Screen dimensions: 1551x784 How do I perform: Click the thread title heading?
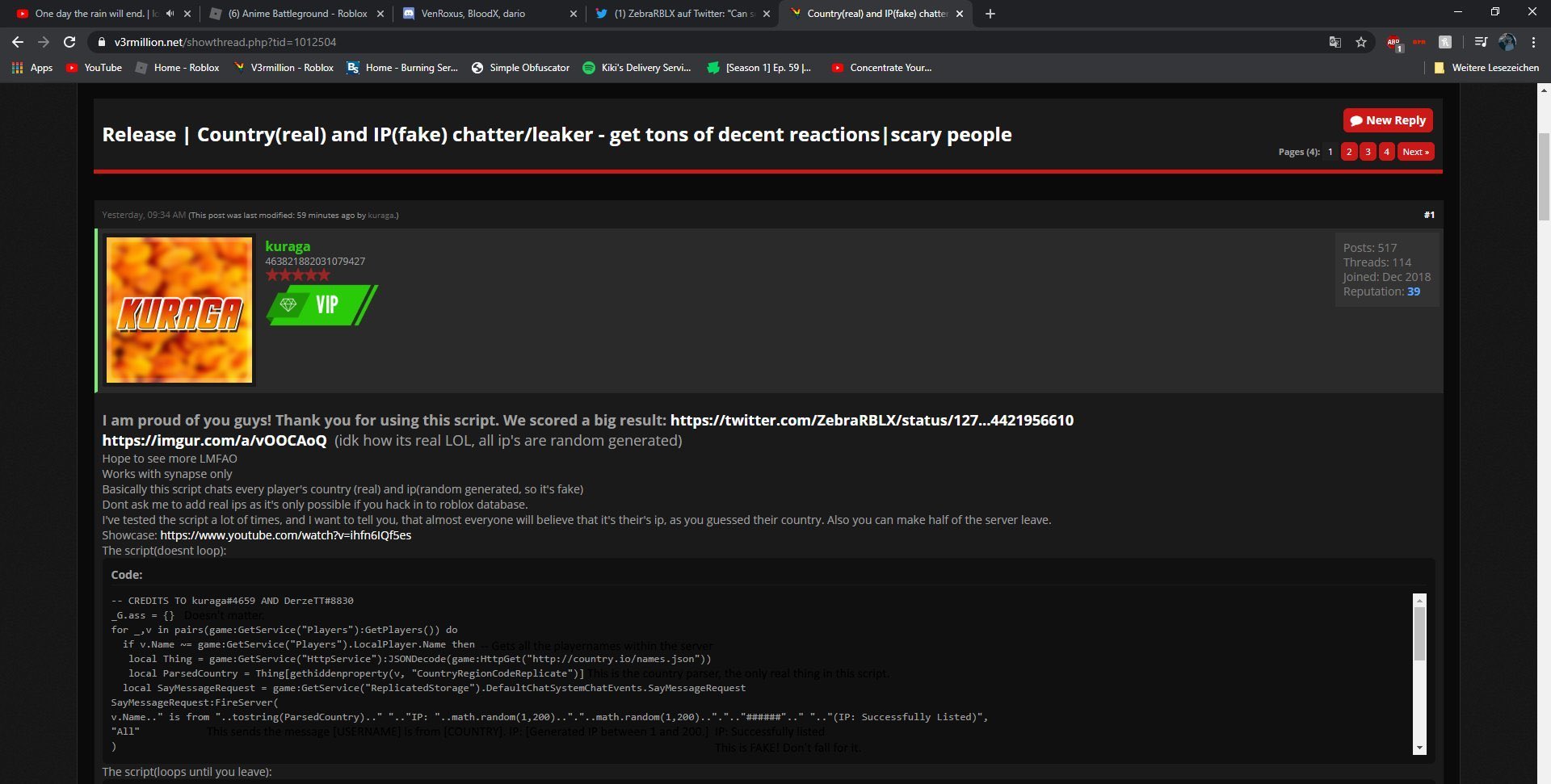(557, 135)
